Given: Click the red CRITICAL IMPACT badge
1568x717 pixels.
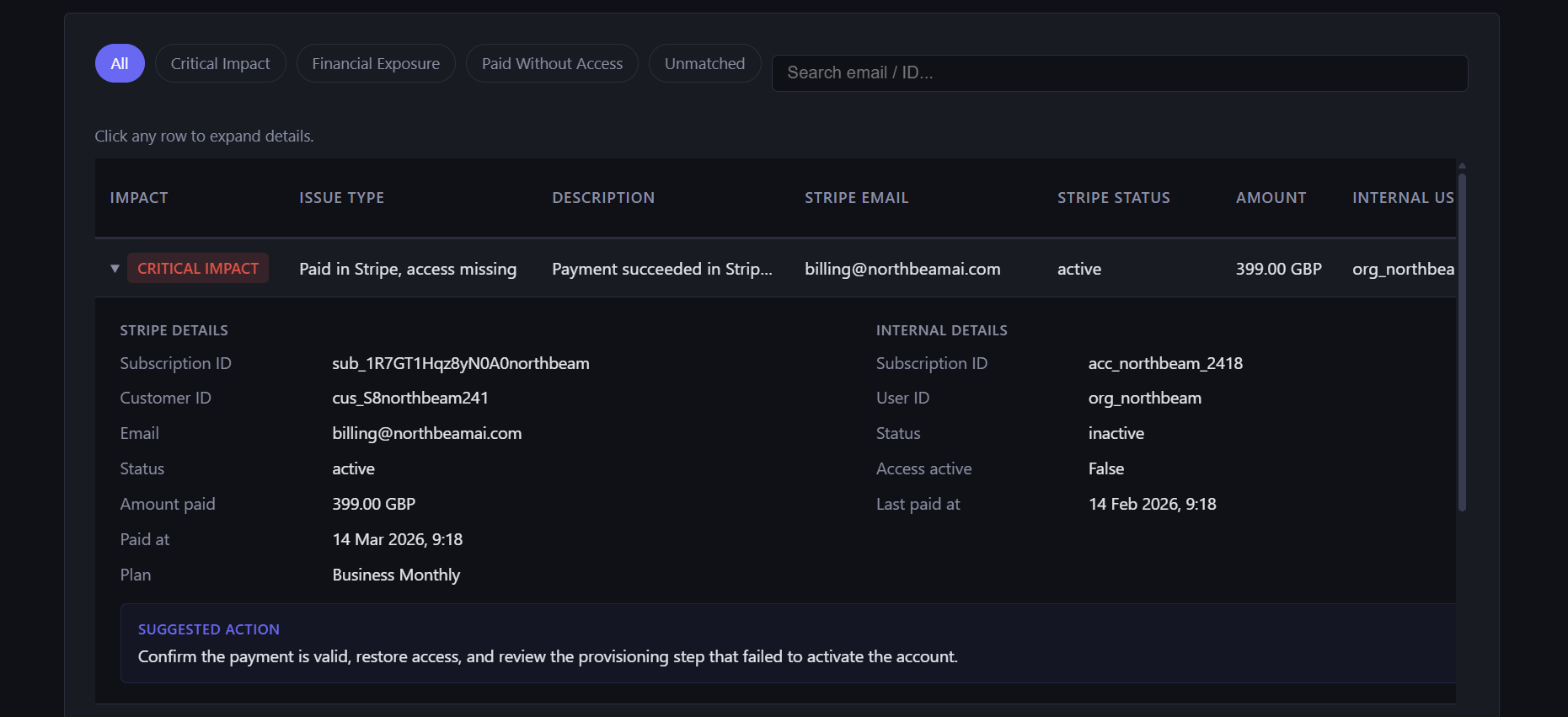Looking at the screenshot, I should pyautogui.click(x=198, y=269).
